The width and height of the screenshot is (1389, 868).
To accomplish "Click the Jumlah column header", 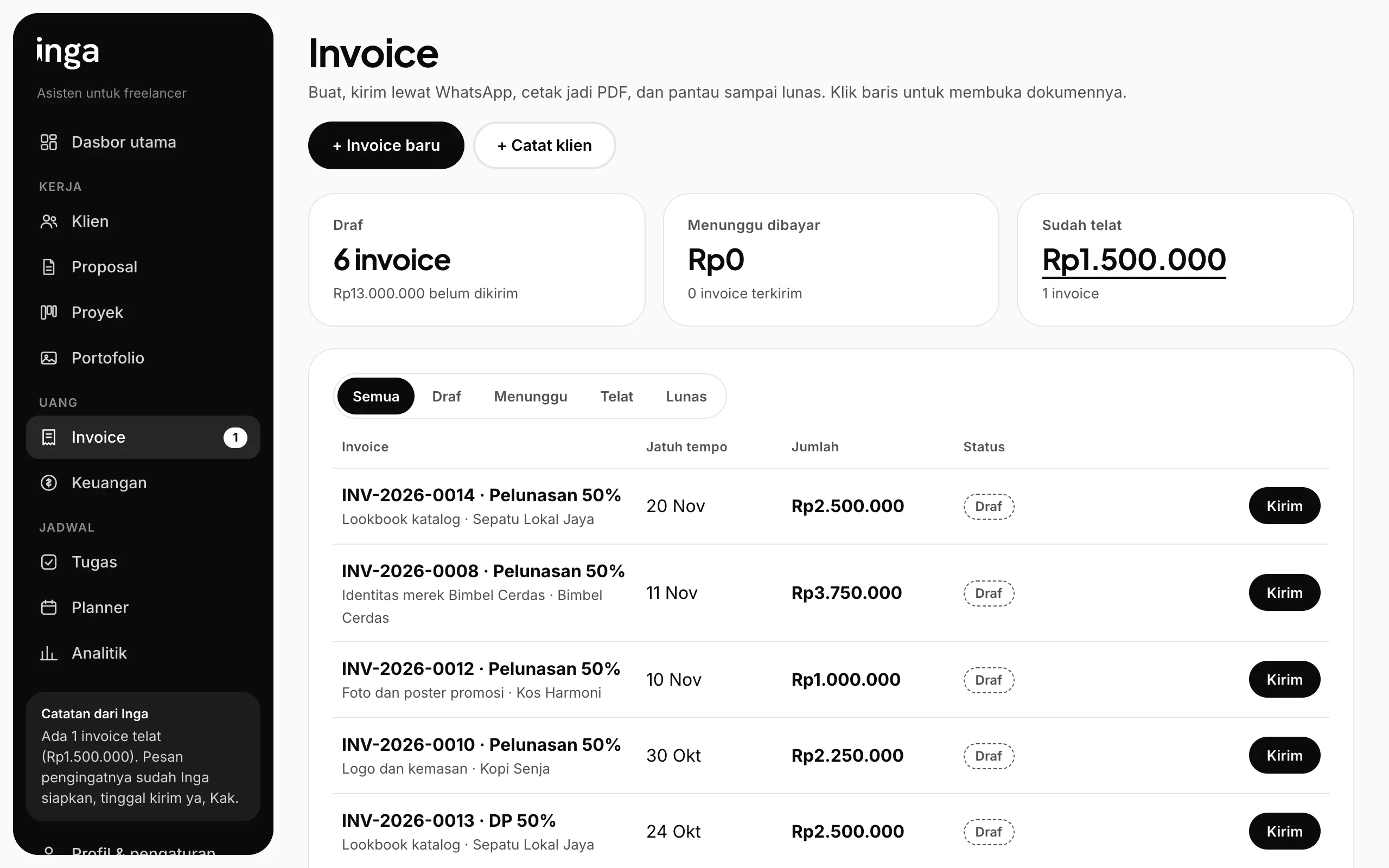I will pyautogui.click(x=815, y=446).
